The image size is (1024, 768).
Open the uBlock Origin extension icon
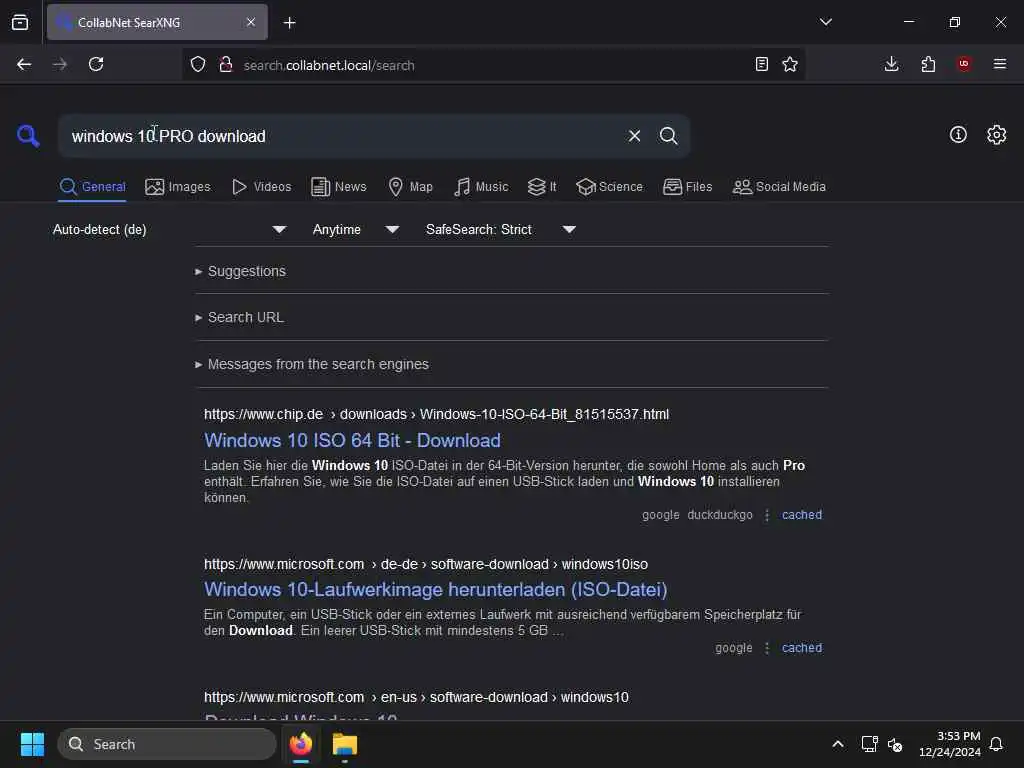coord(964,64)
